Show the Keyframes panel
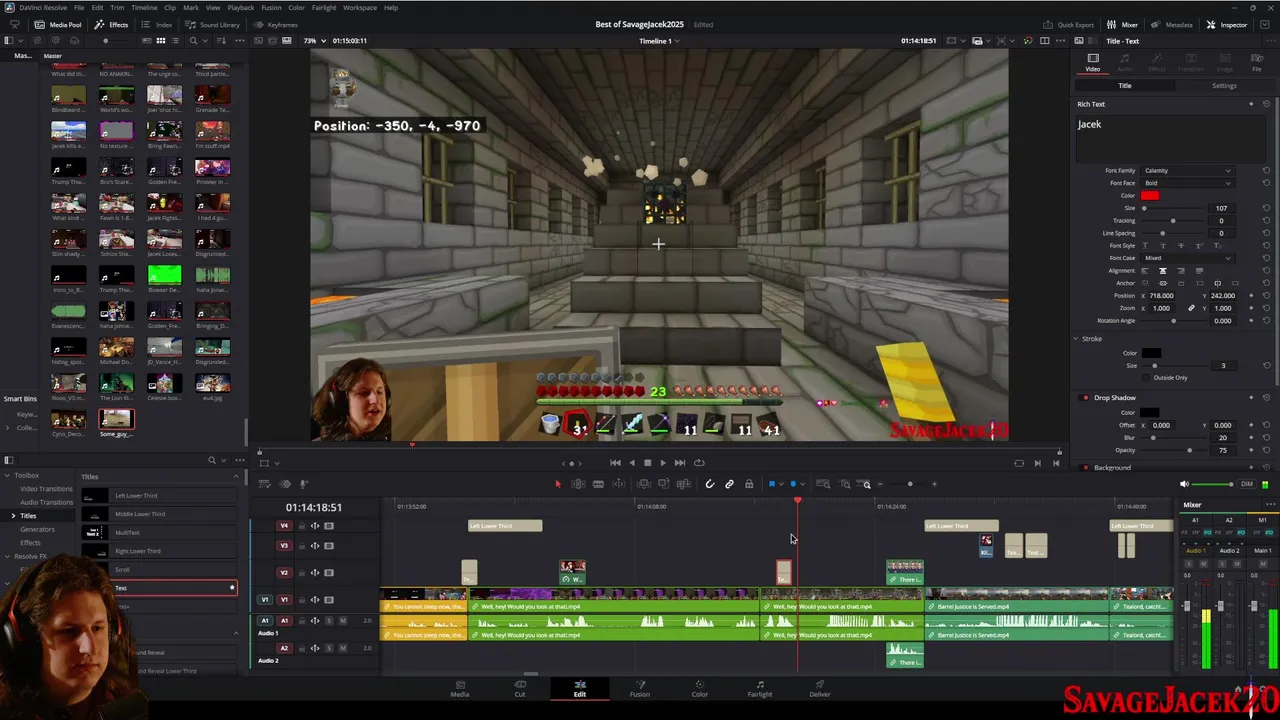The width and height of the screenshot is (1280, 720). click(x=276, y=24)
